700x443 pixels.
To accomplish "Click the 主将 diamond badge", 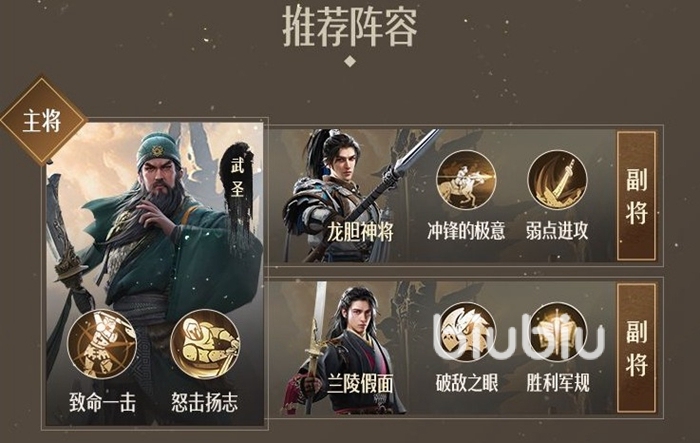I will click(x=42, y=121).
